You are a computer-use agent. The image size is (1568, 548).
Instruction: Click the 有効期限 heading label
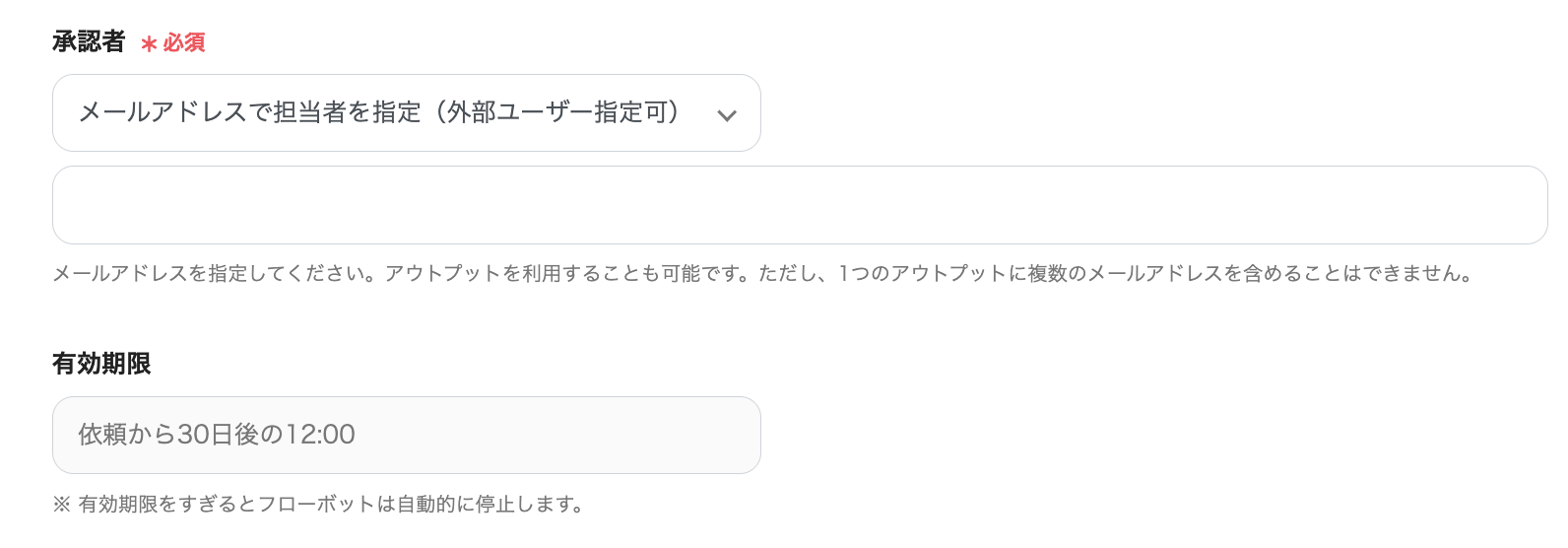coord(101,364)
